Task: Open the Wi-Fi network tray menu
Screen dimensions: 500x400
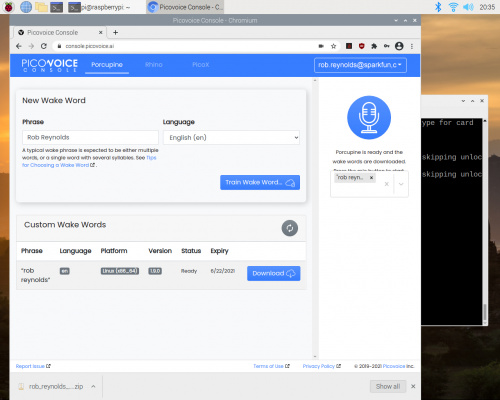Action: 453,7
